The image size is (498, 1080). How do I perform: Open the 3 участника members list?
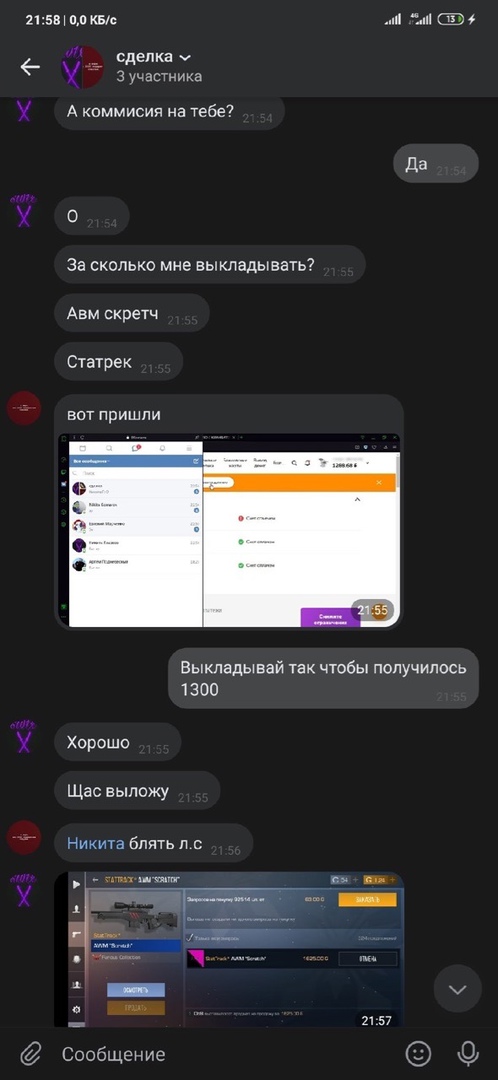(159, 76)
